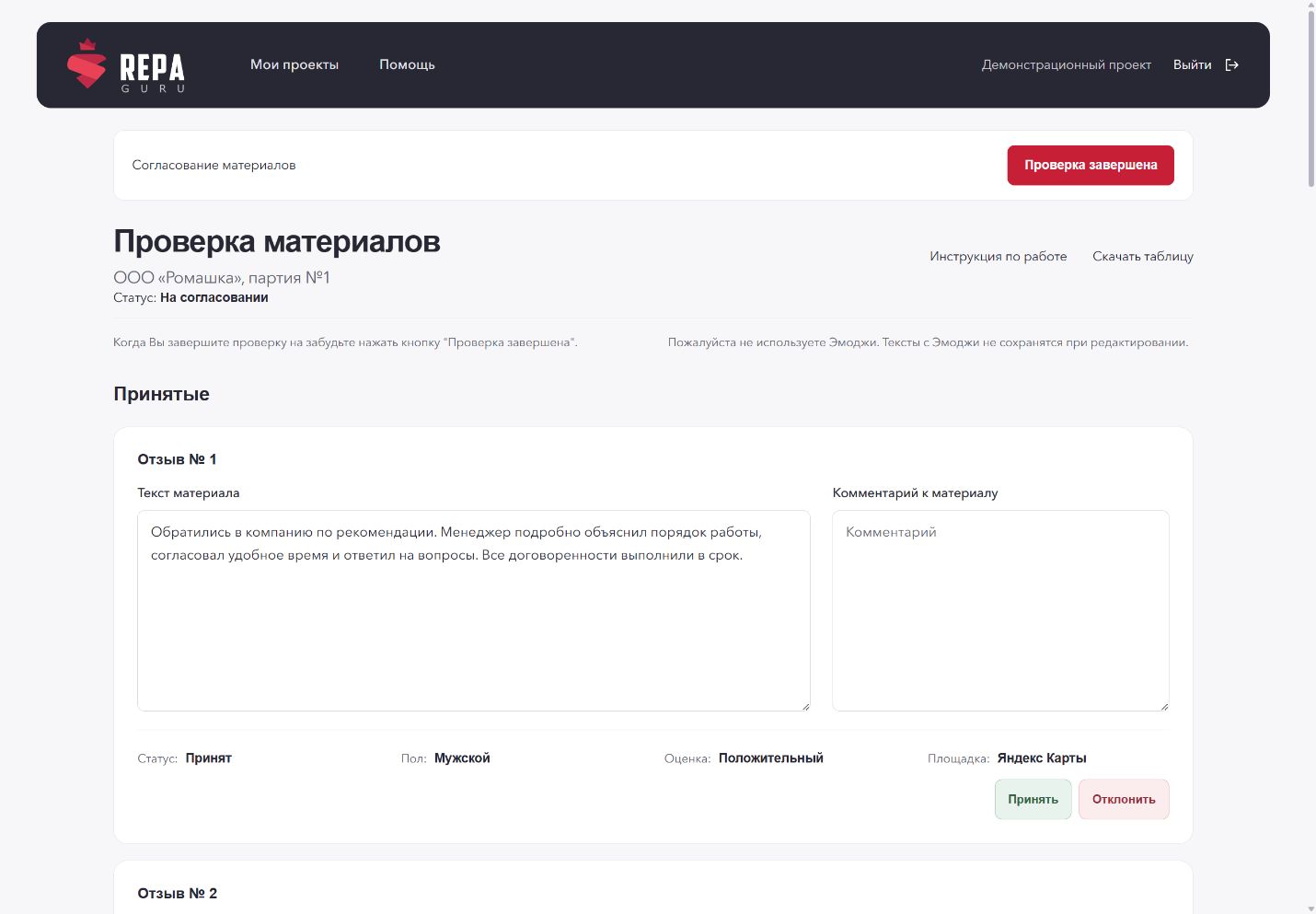1316x914 pixels.
Task: Click the ООО «Ромашка», партия №1 subtitle
Action: point(222,277)
